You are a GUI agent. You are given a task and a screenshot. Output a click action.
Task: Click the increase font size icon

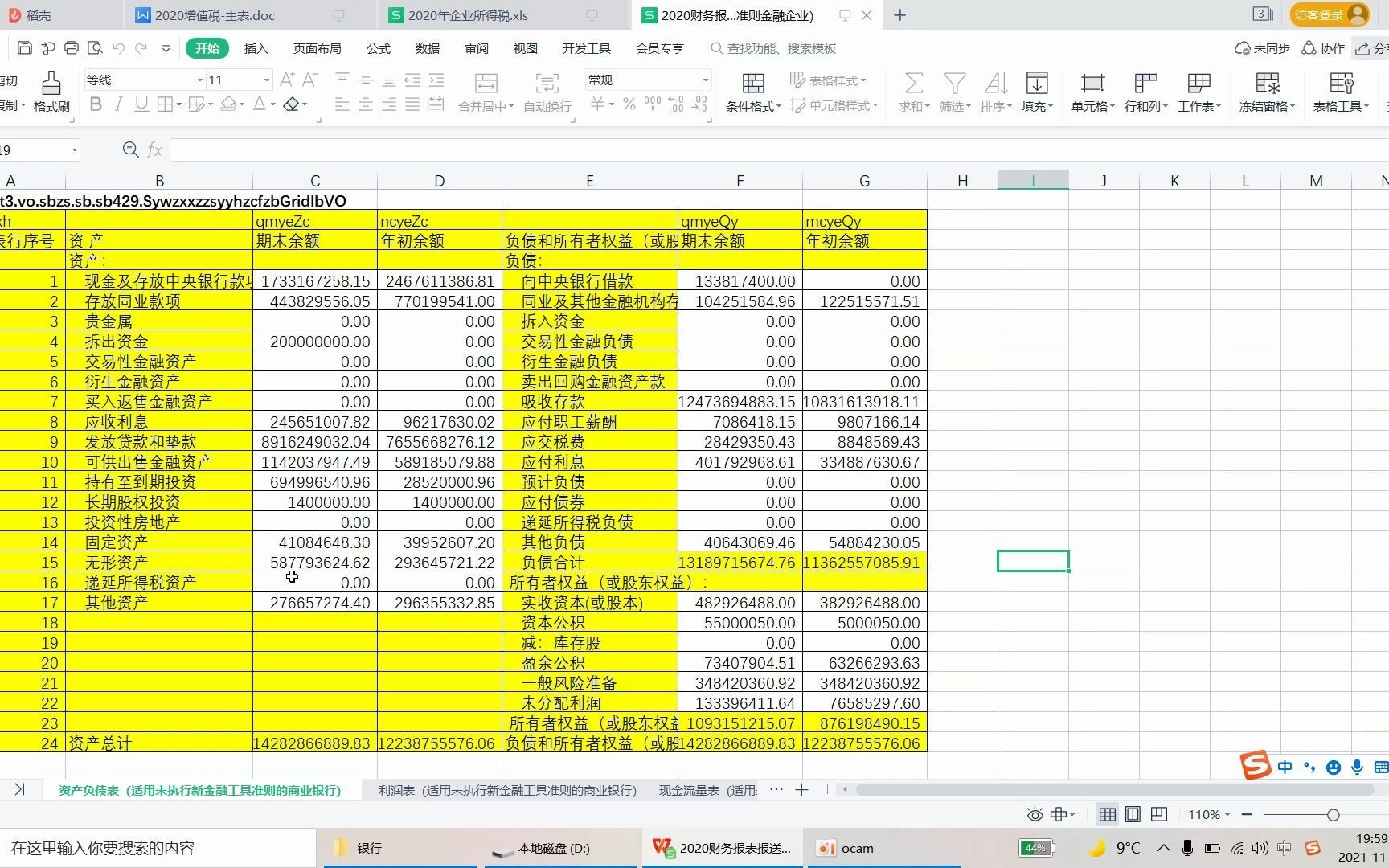tap(287, 80)
